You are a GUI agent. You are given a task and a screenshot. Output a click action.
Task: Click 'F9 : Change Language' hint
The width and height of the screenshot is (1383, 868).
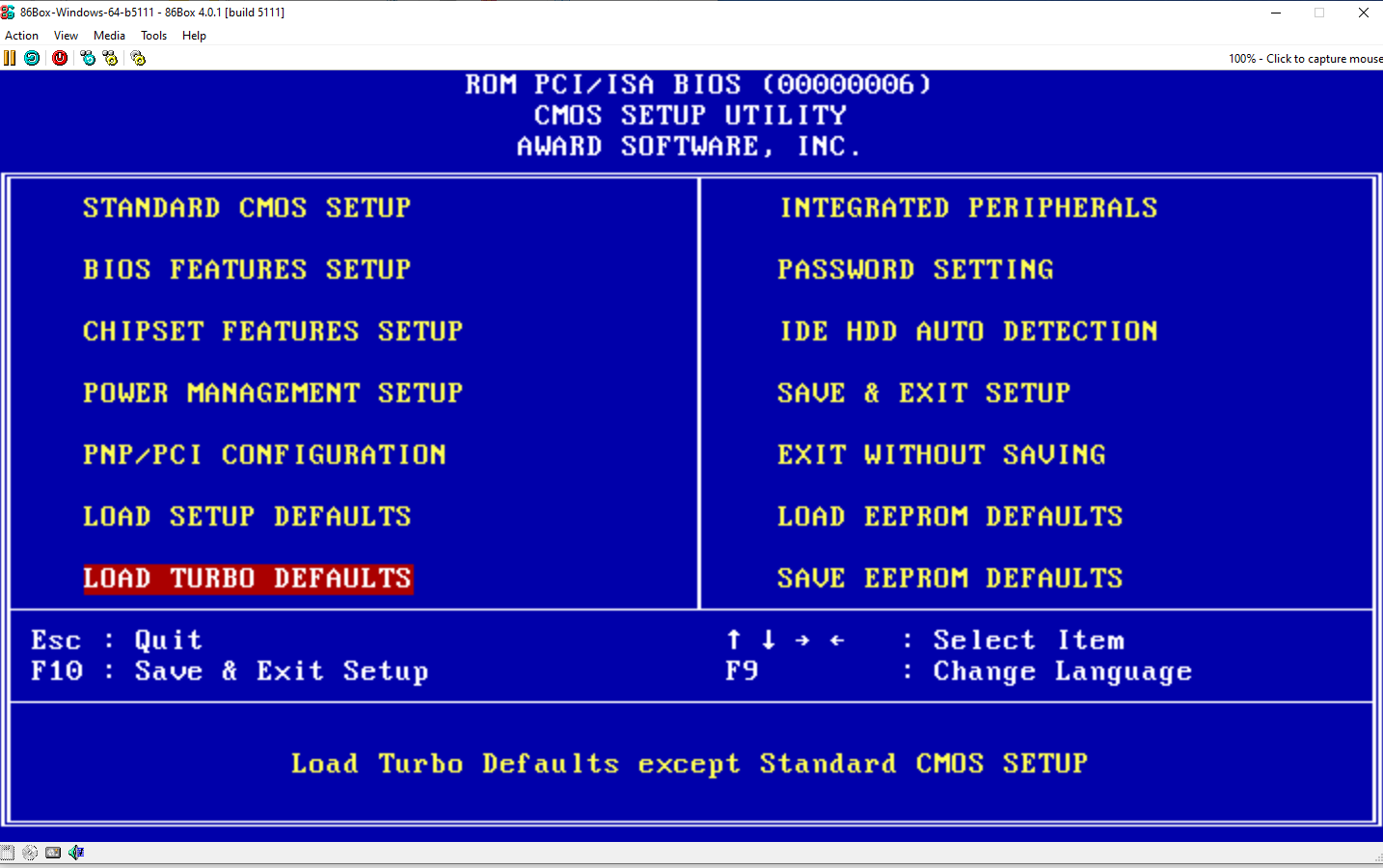(x=959, y=670)
